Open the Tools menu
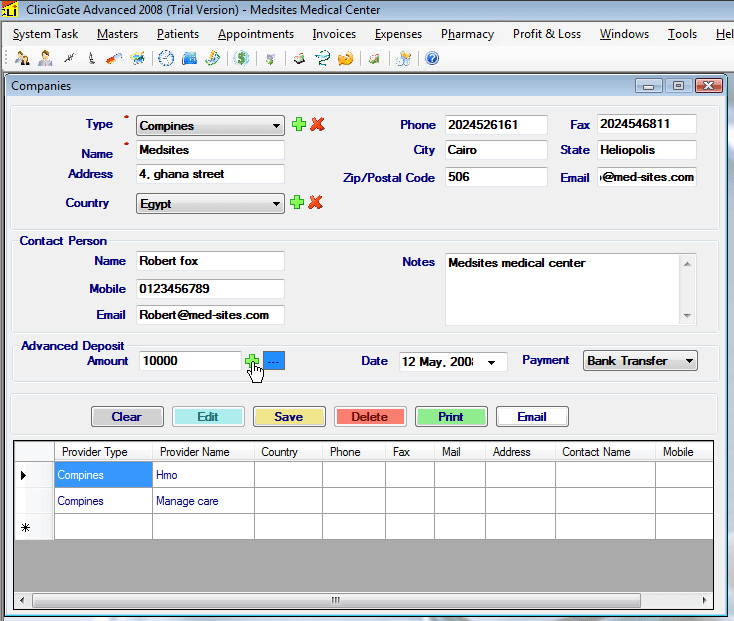 point(682,34)
